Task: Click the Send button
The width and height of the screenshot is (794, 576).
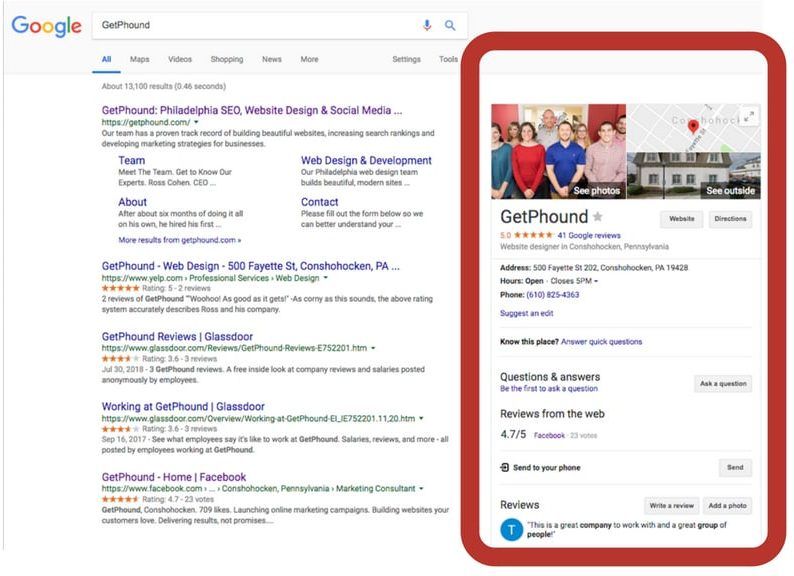Action: pos(735,468)
